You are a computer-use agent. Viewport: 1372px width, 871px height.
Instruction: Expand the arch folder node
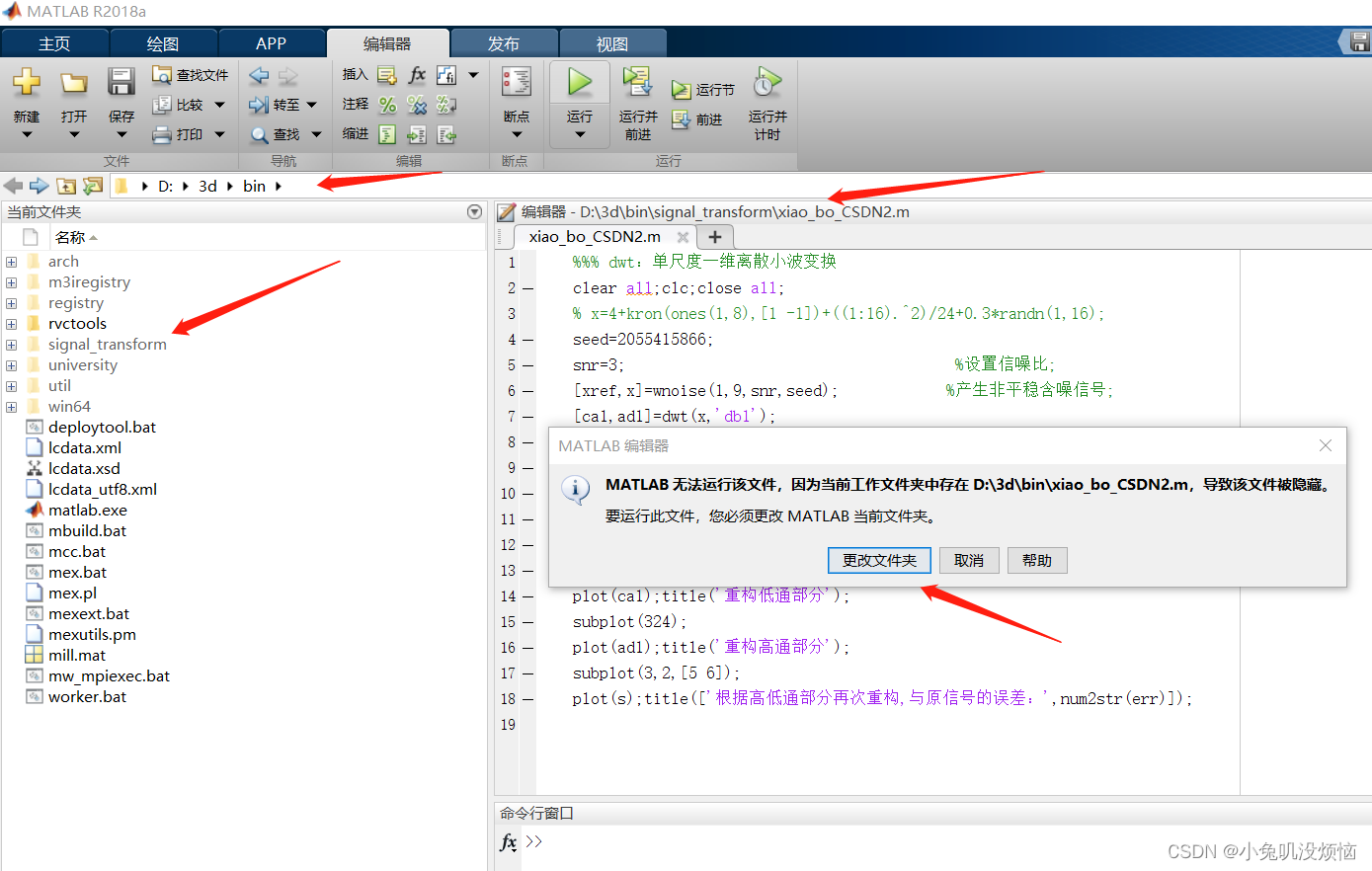tap(11, 262)
